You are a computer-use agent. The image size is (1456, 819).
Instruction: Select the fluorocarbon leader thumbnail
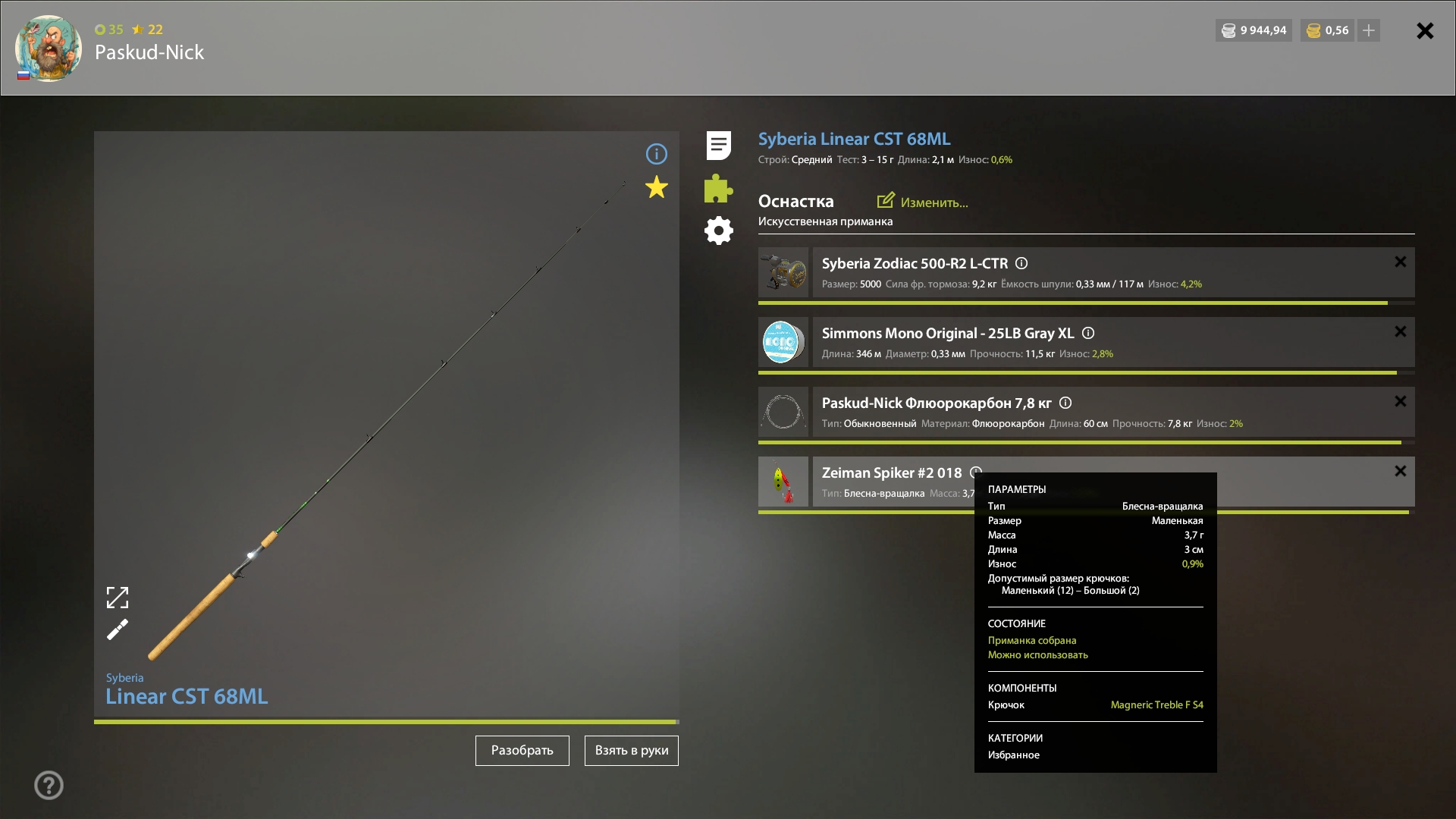pyautogui.click(x=783, y=412)
